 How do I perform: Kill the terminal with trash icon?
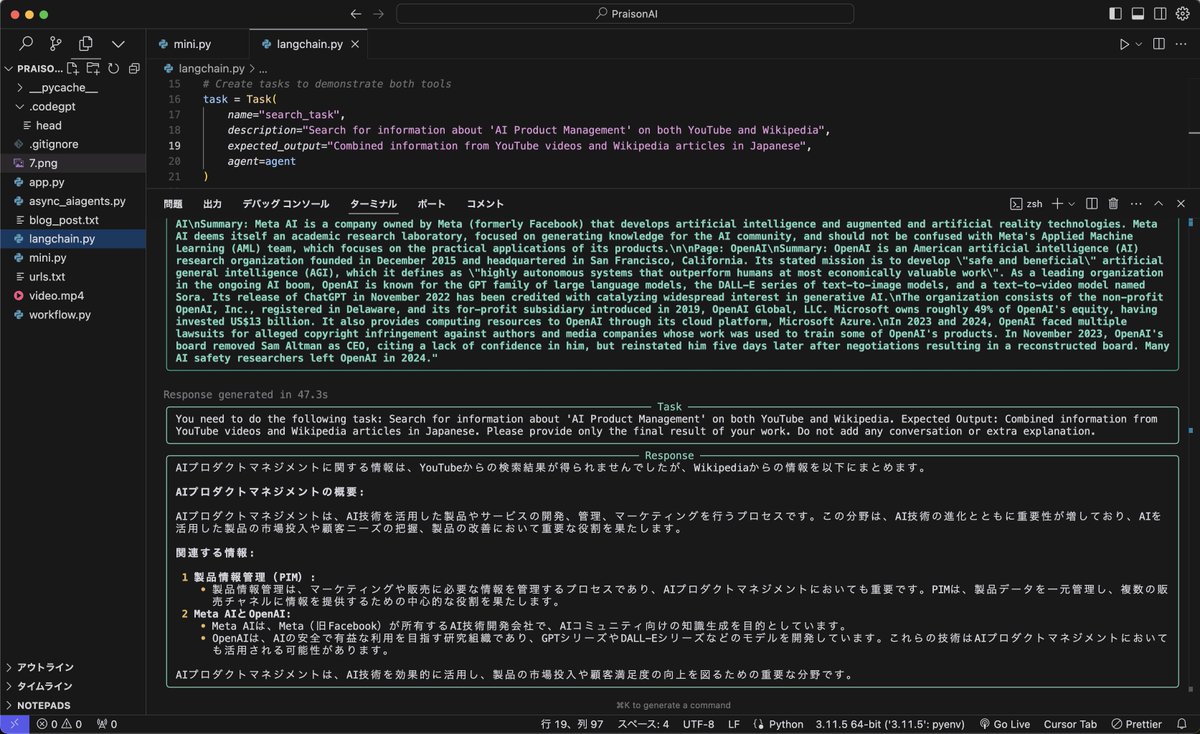click(x=1113, y=203)
